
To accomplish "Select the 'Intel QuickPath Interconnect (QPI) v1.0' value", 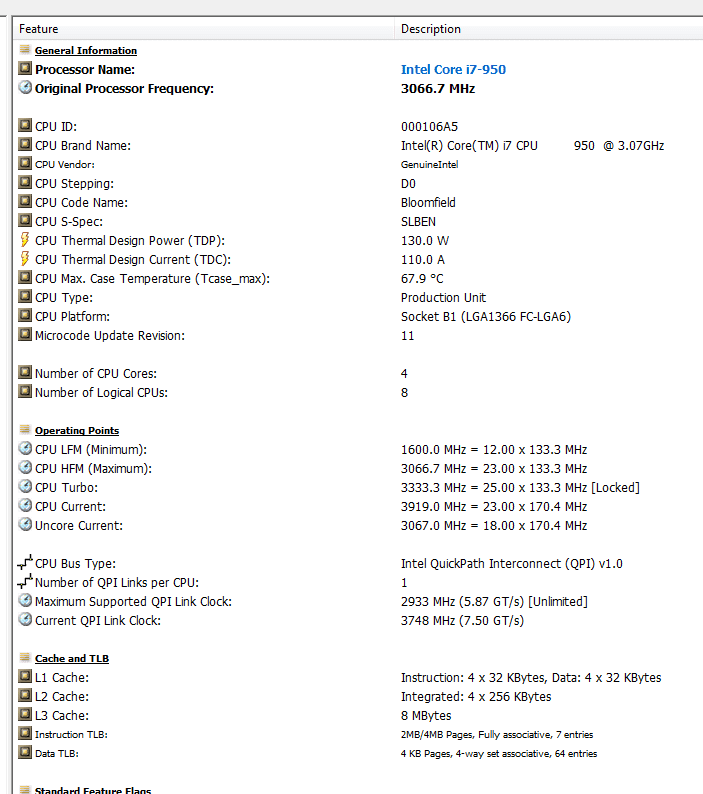I will [512, 564].
